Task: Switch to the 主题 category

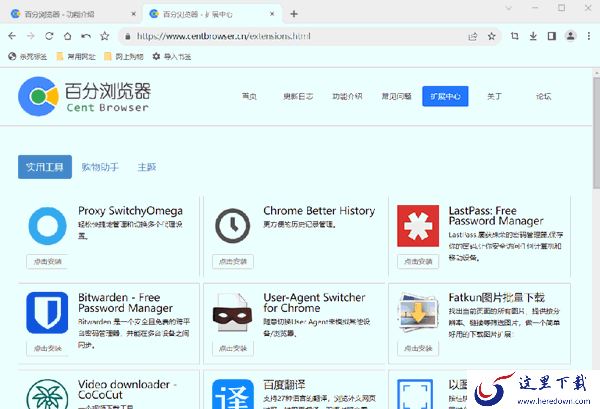Action: coord(147,167)
